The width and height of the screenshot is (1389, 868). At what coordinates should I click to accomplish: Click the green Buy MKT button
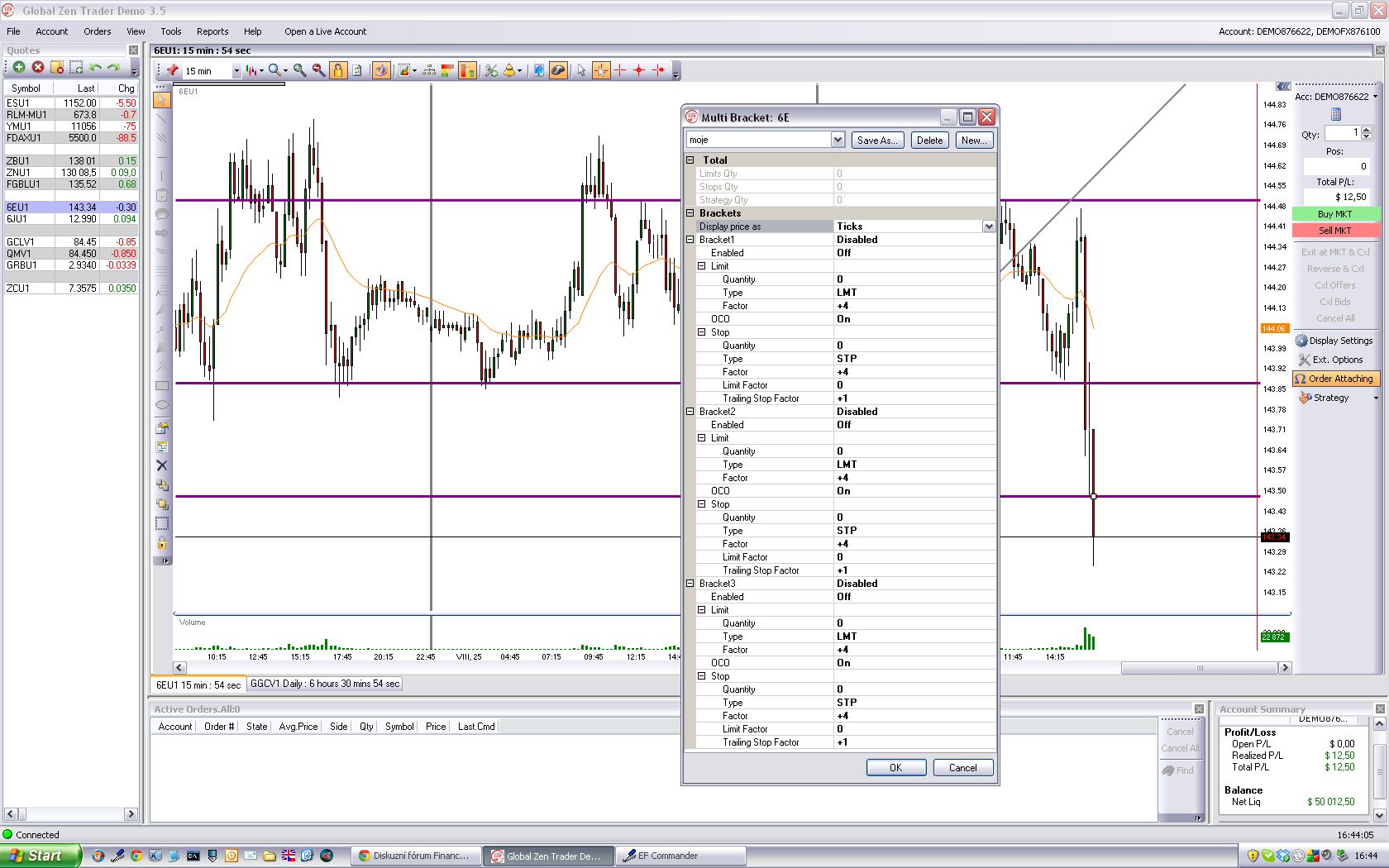1334,214
